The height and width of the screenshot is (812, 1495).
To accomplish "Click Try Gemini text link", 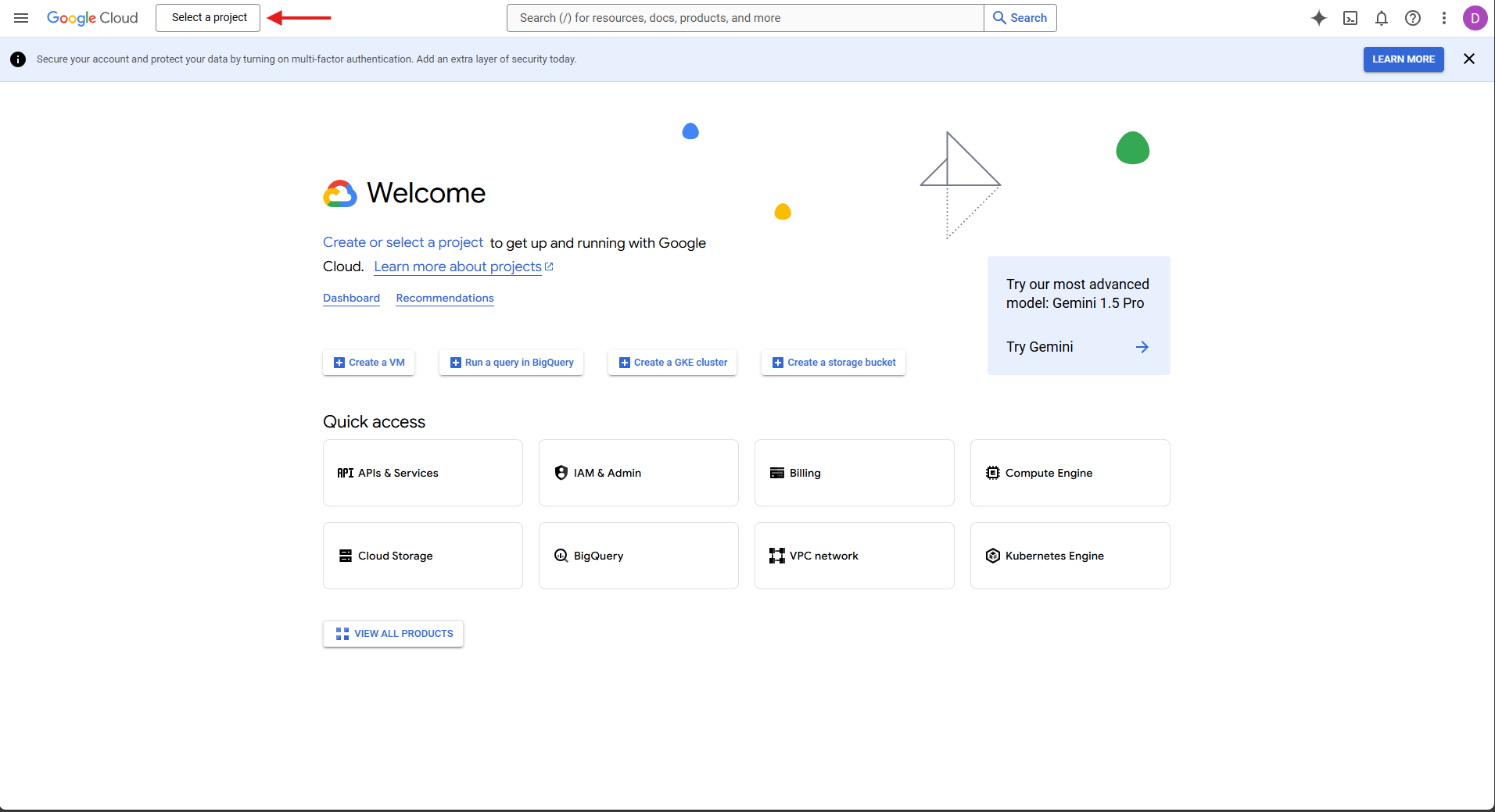I will [1039, 347].
